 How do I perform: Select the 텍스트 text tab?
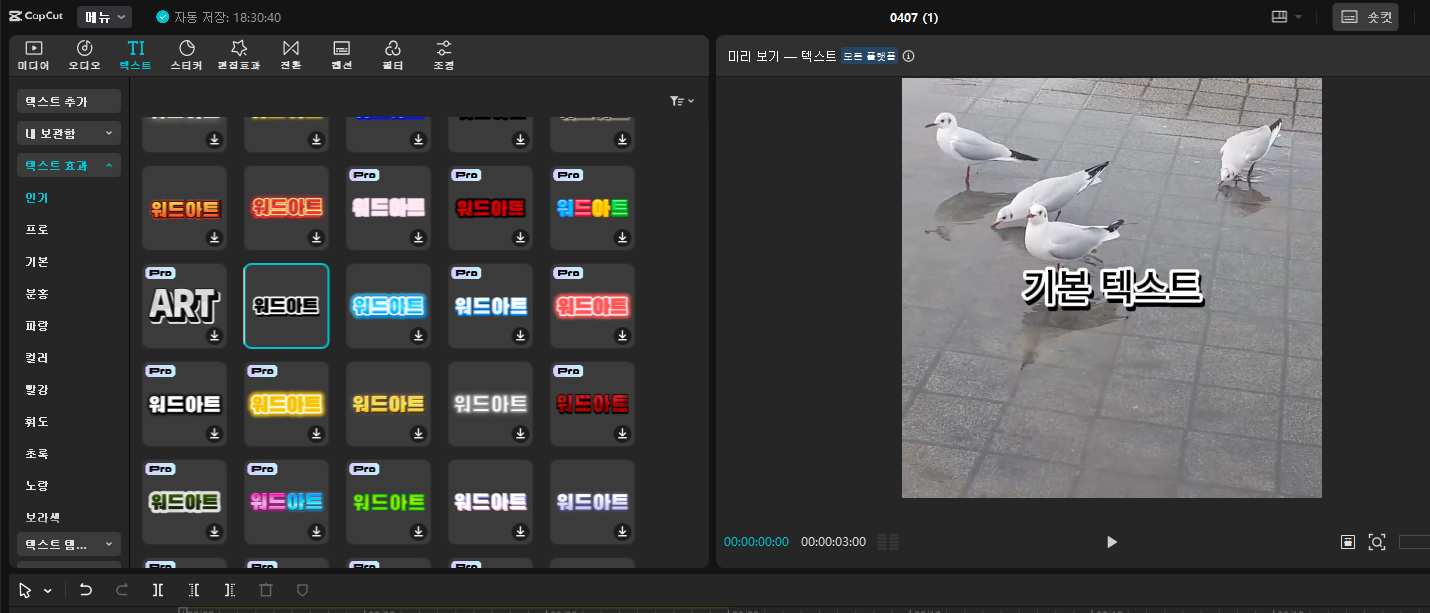click(135, 55)
